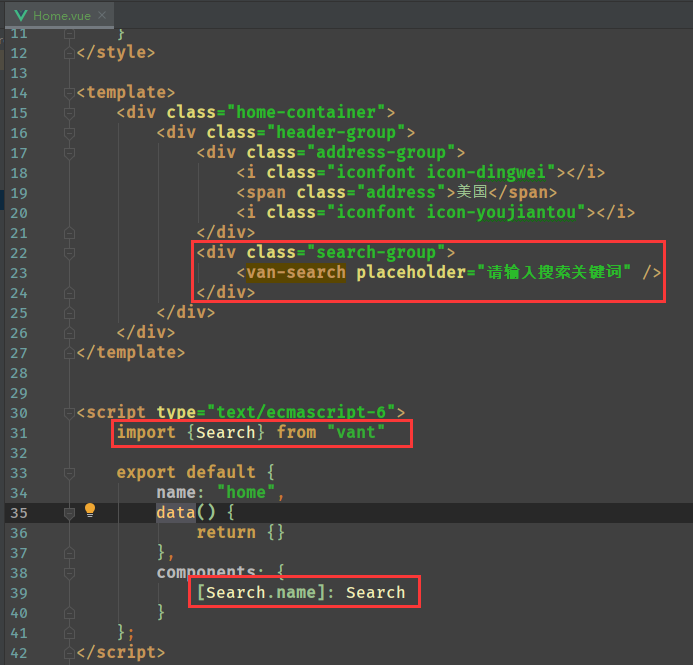Close the Home.vue tab
Screen dimensions: 693x665
pos(102,15)
